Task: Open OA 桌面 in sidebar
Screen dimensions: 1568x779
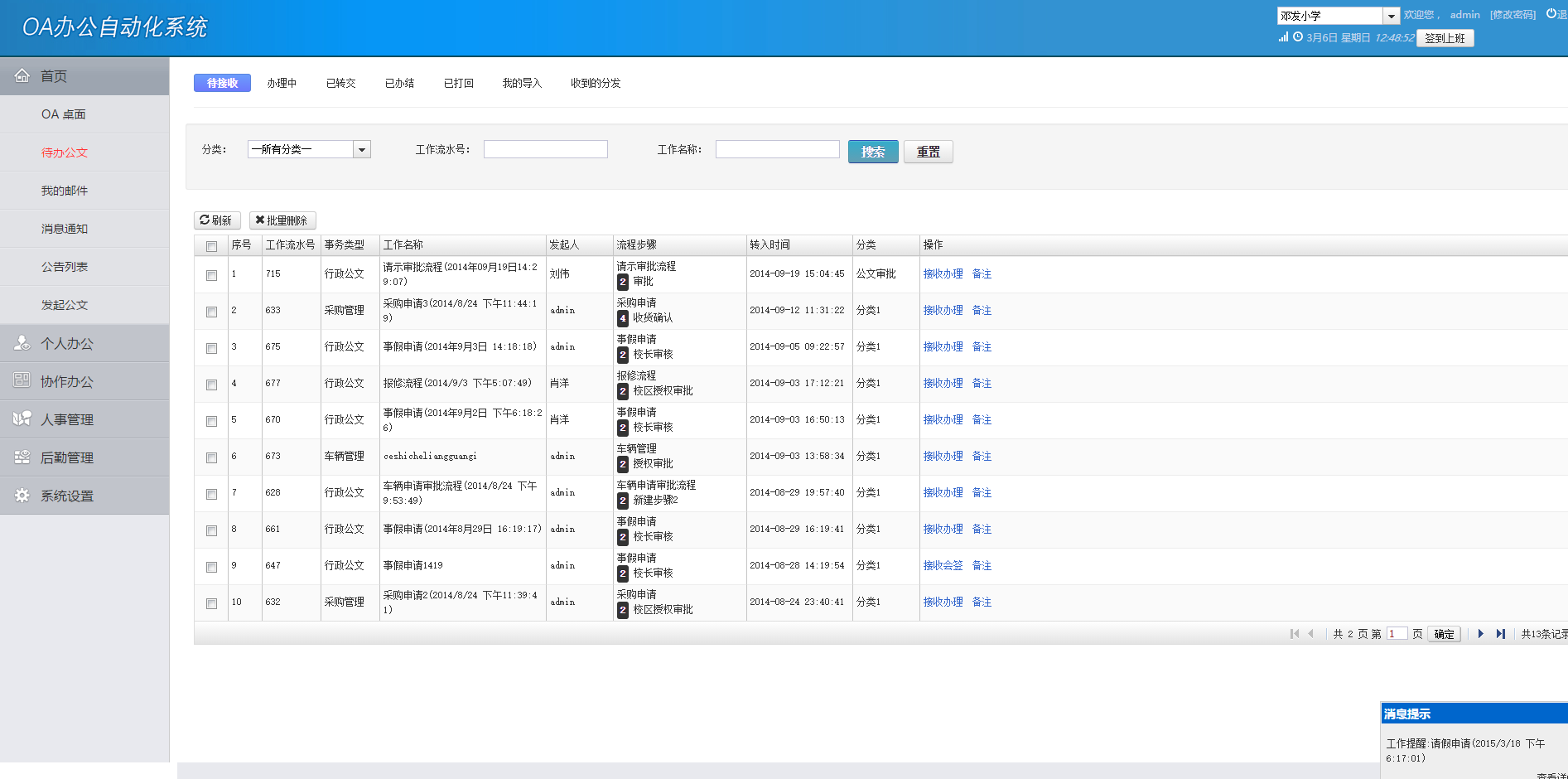Action: click(x=84, y=114)
